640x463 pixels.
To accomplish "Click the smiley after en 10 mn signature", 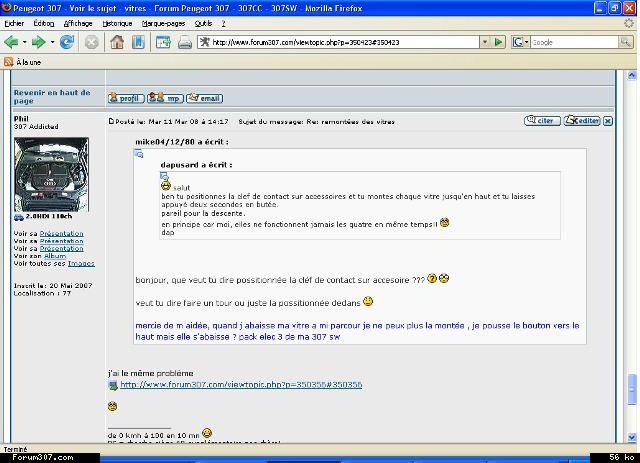I will [x=207, y=432].
